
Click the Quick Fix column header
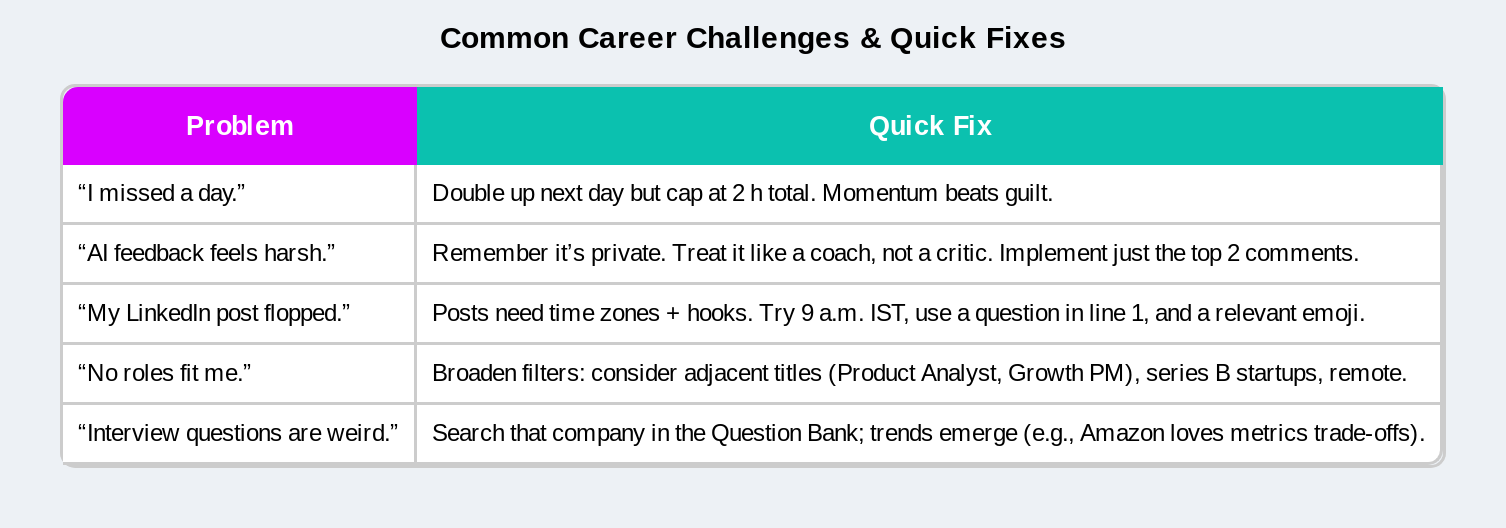click(930, 126)
